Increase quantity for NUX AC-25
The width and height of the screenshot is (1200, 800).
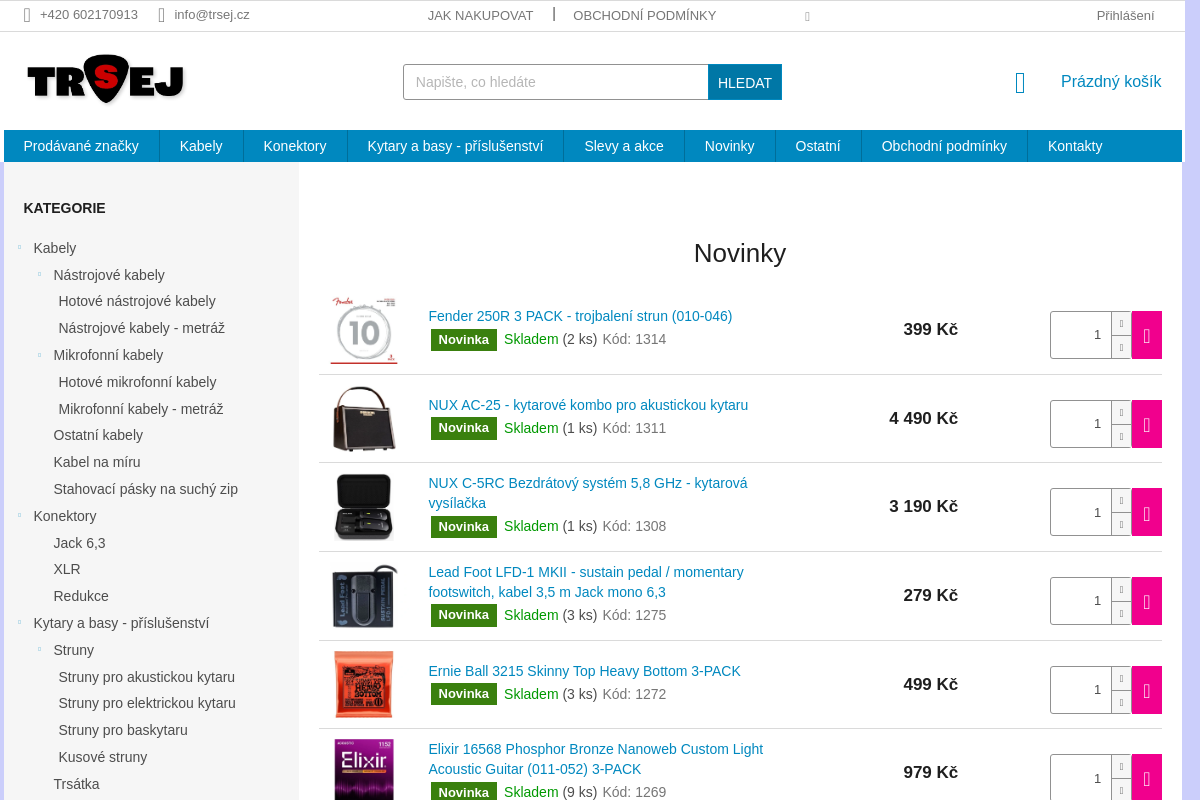(x=1121, y=413)
